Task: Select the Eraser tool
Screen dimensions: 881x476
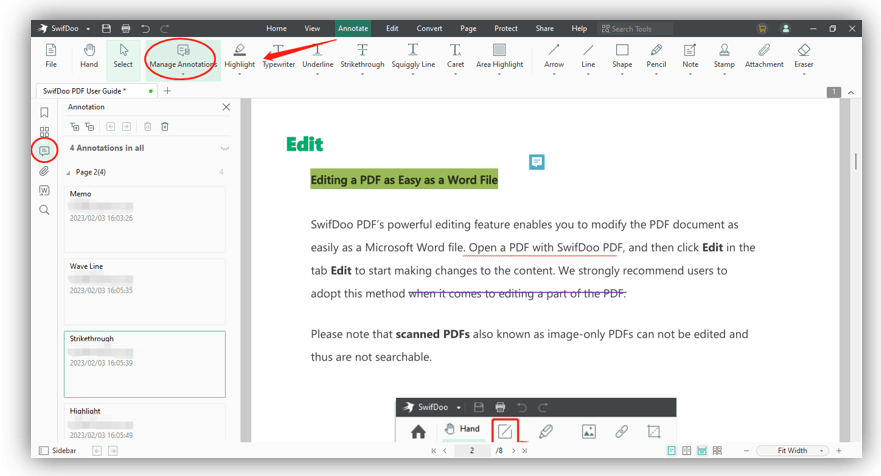Action: pyautogui.click(x=803, y=56)
